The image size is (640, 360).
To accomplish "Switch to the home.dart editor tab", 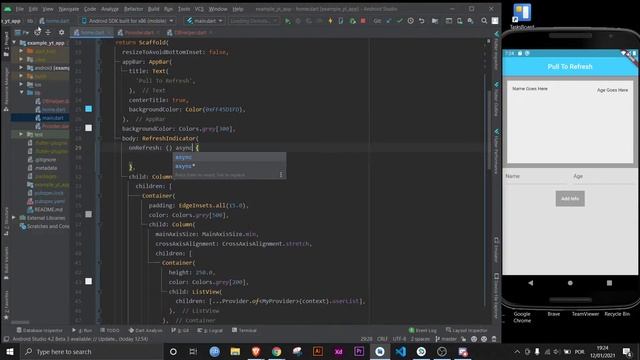I will tap(92, 33).
